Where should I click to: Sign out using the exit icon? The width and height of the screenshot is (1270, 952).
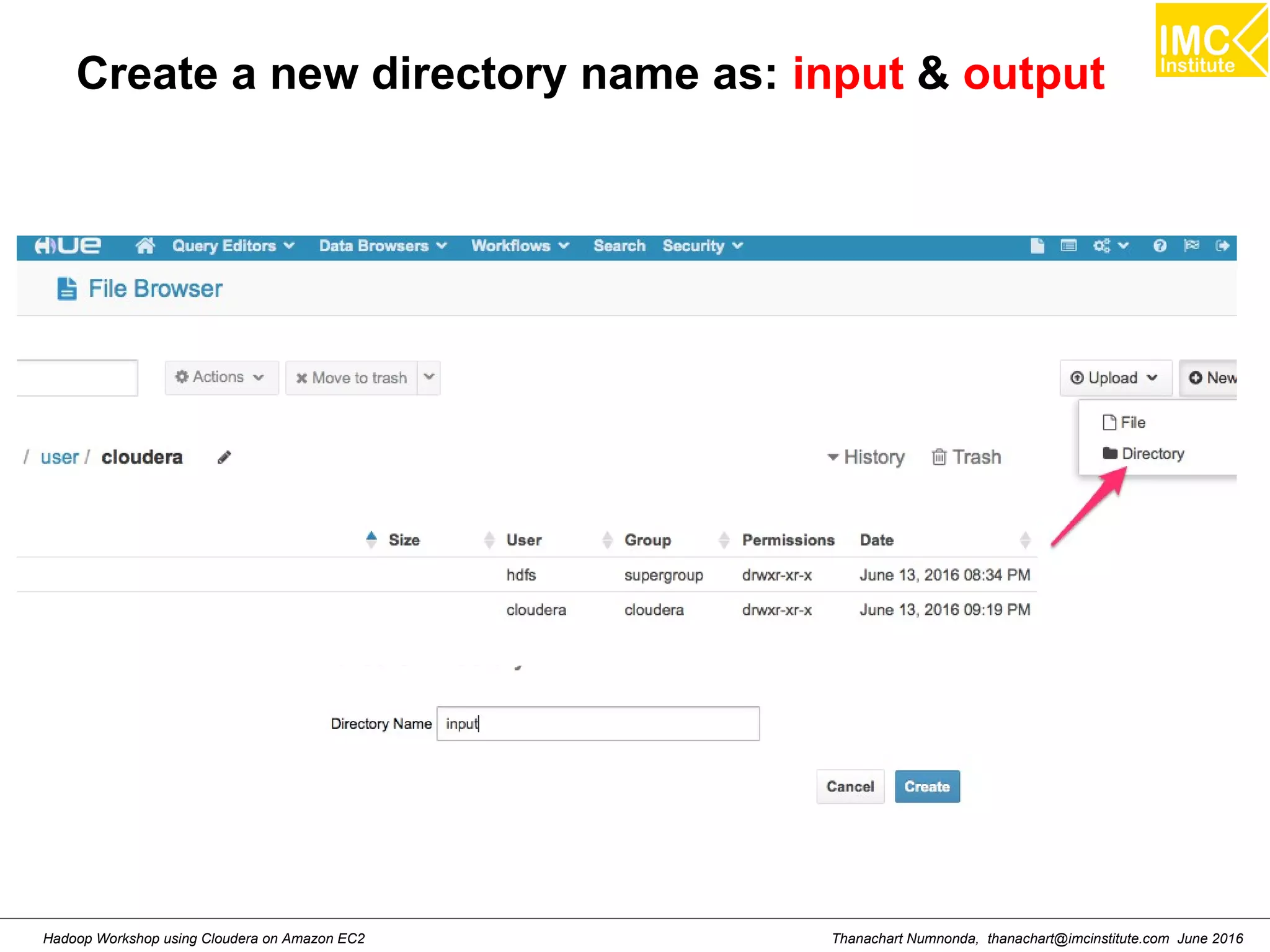[x=1222, y=246]
